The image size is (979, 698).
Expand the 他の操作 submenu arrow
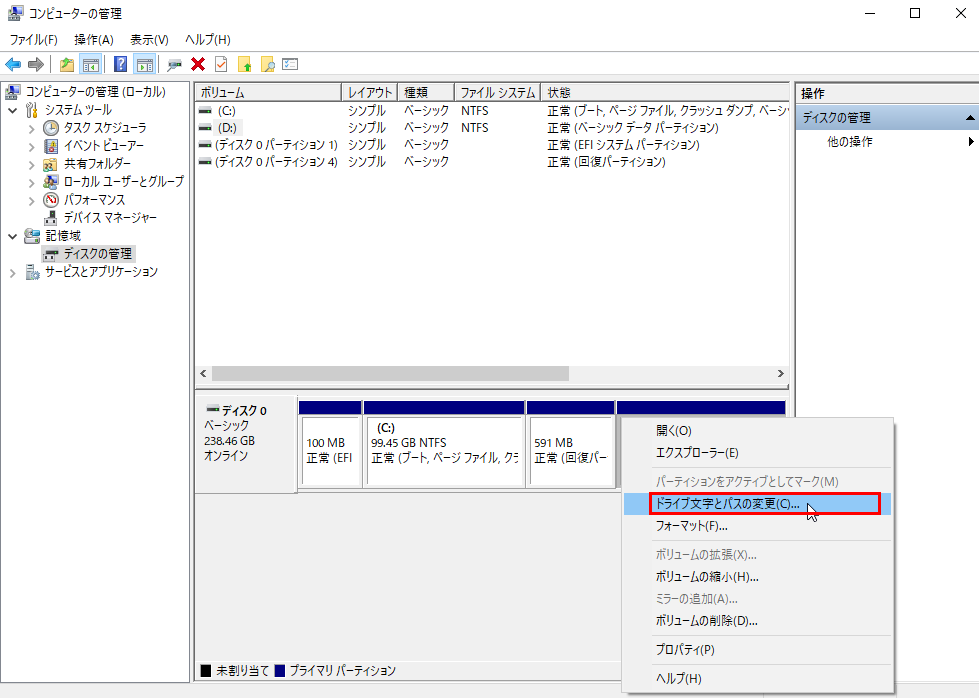[x=969, y=140]
